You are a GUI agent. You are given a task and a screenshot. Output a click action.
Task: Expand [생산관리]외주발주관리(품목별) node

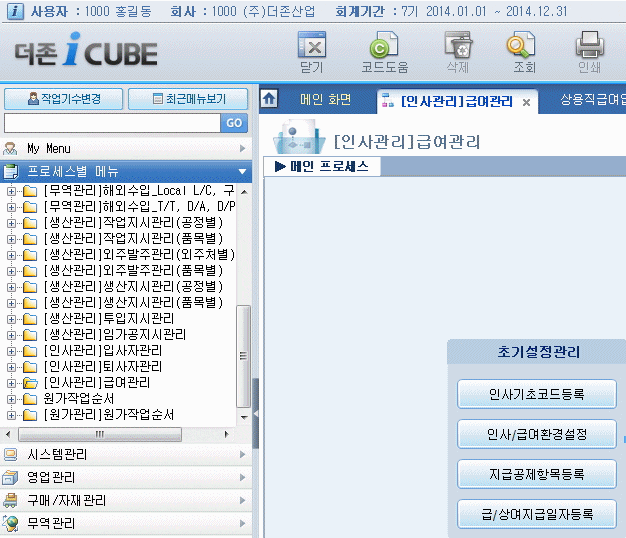pos(11,271)
